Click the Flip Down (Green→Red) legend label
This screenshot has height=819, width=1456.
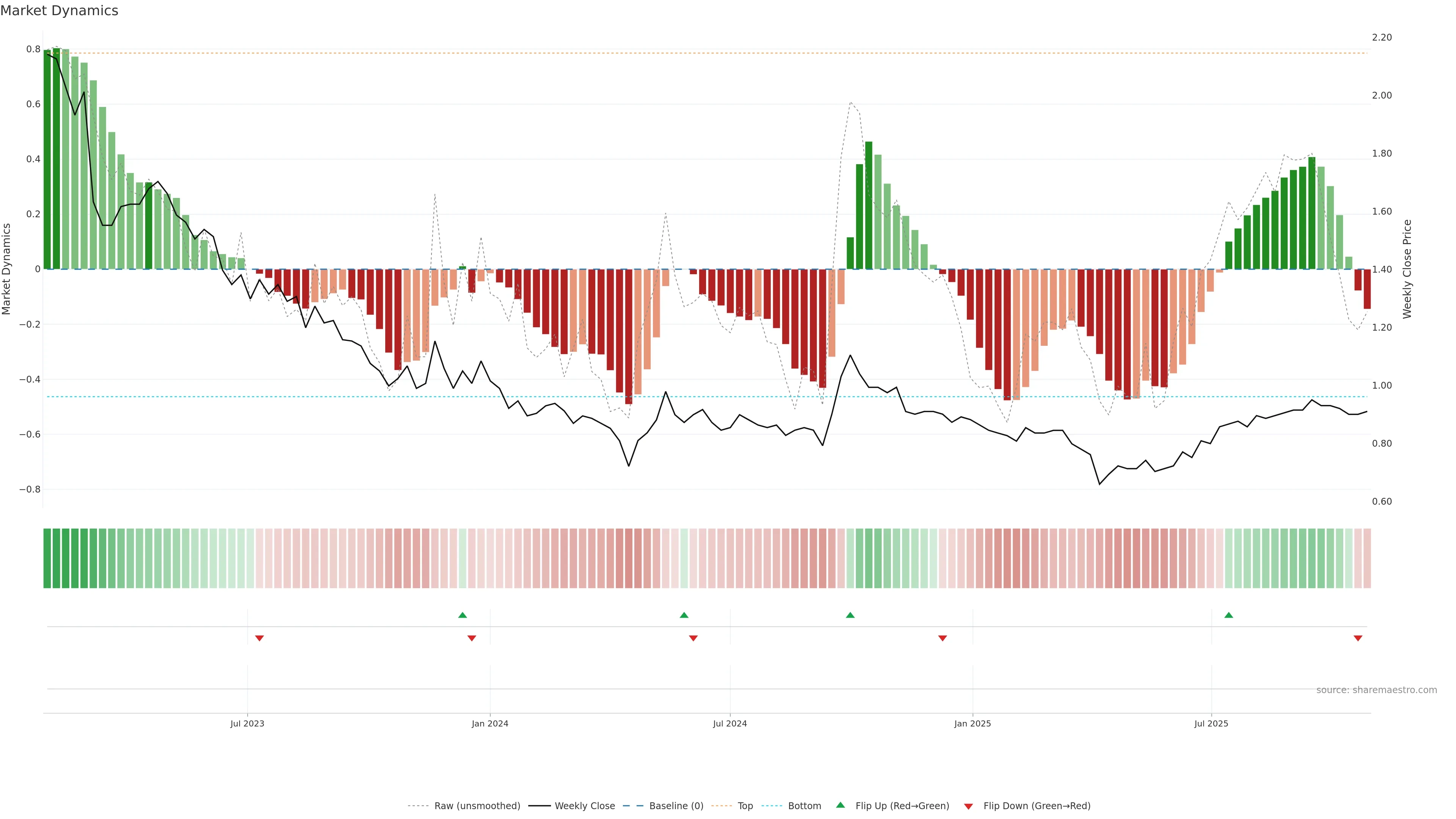(x=1037, y=806)
